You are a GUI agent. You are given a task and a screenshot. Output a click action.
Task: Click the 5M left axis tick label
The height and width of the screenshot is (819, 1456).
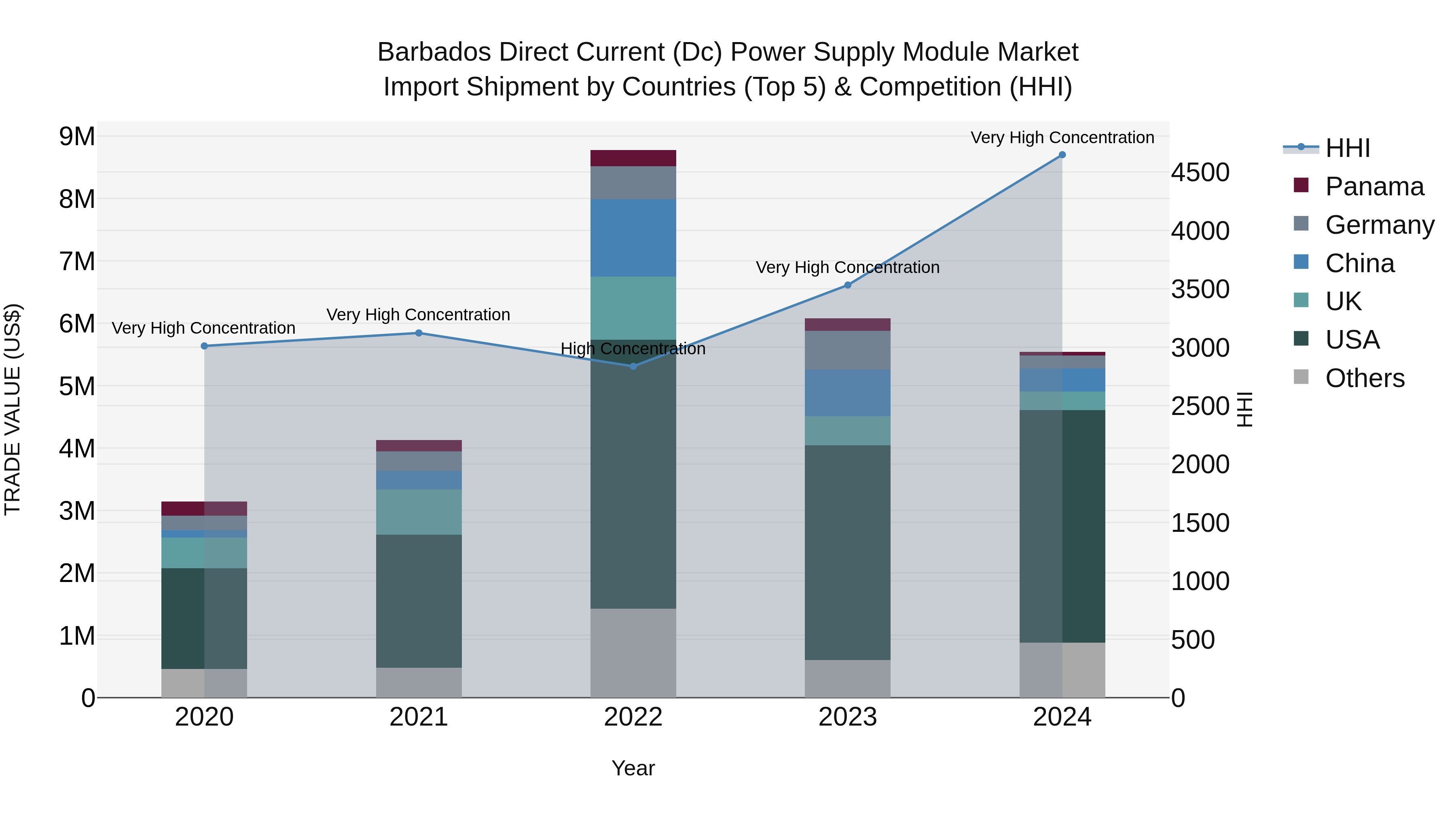pos(77,387)
